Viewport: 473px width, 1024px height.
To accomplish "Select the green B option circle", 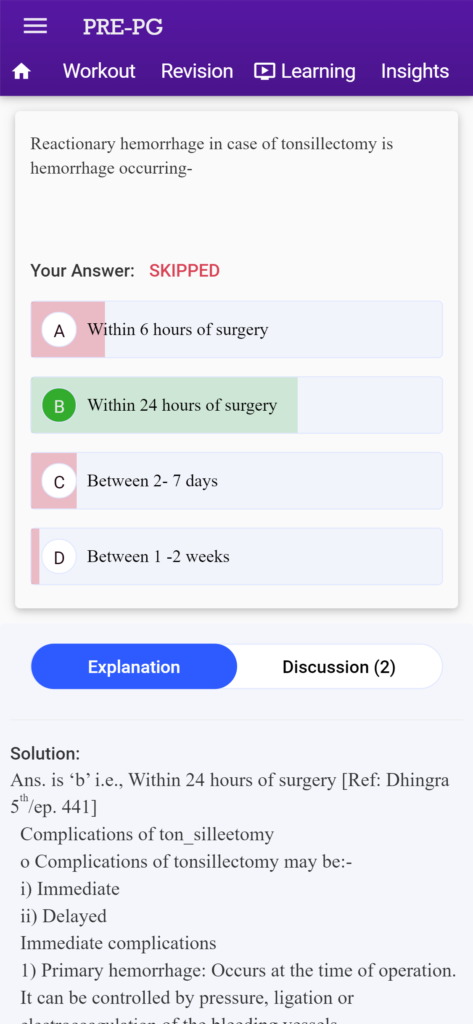I will pyautogui.click(x=59, y=406).
